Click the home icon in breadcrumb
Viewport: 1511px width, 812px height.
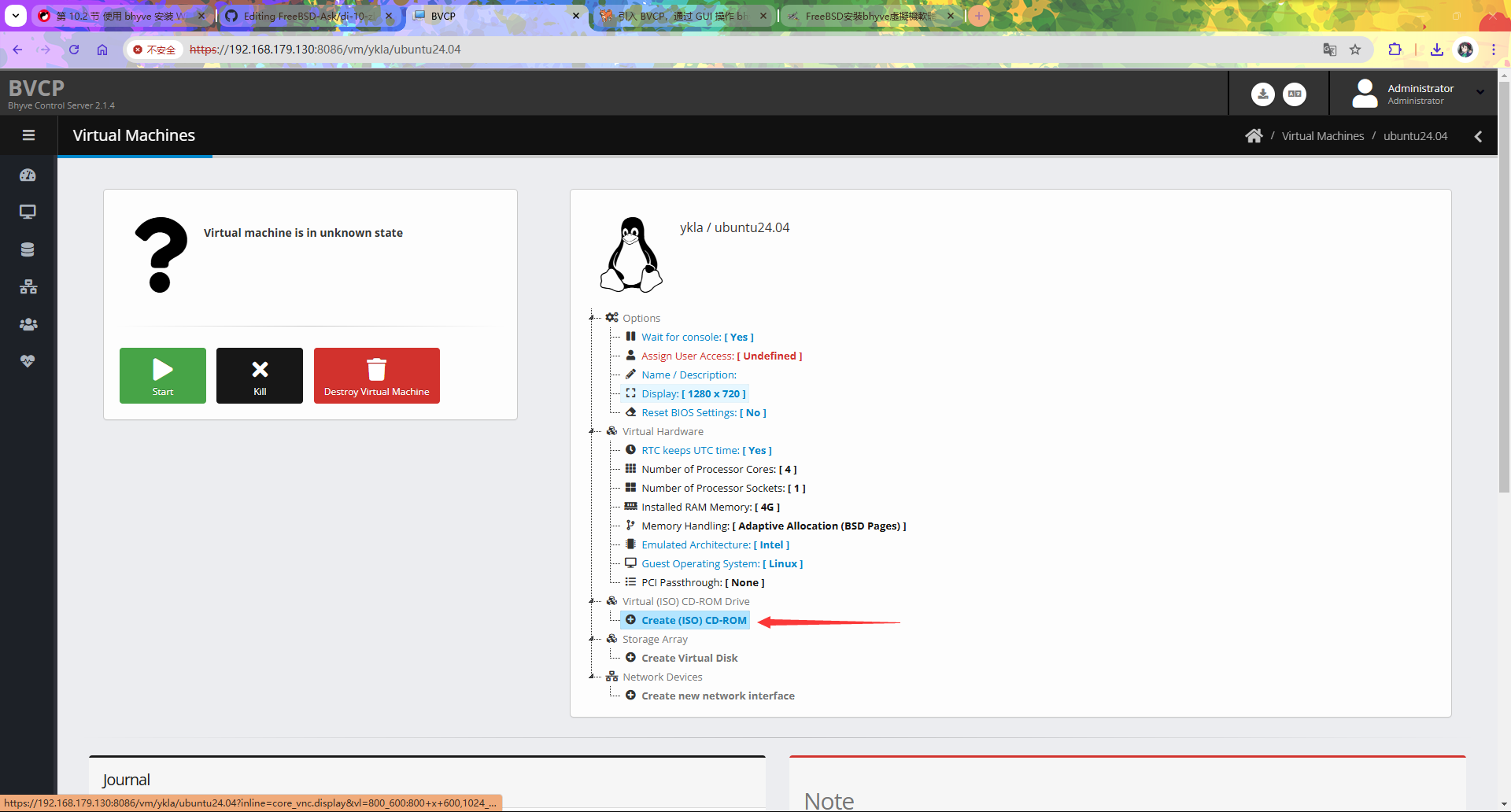coord(1254,136)
